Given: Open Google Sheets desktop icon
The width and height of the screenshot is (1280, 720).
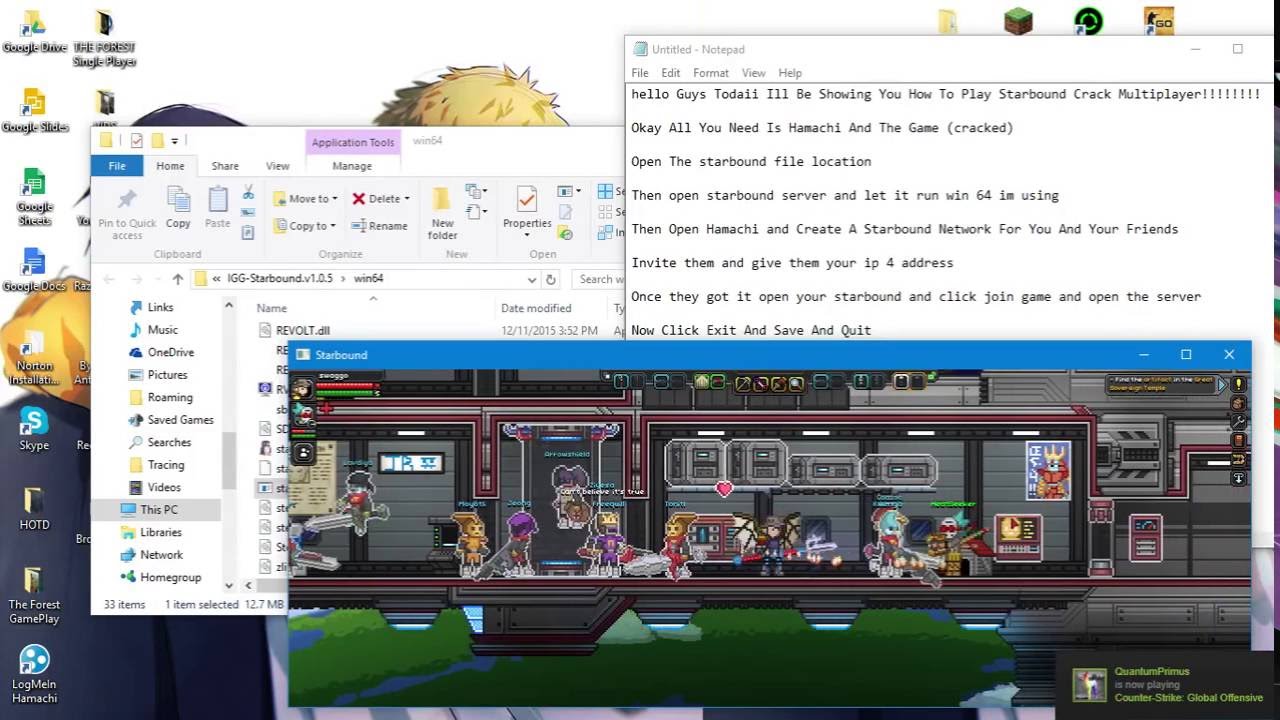Looking at the screenshot, I should point(34,195).
